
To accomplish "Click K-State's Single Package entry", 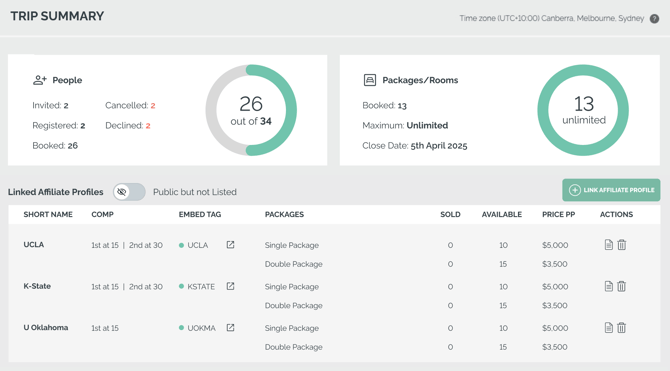I will tap(291, 287).
